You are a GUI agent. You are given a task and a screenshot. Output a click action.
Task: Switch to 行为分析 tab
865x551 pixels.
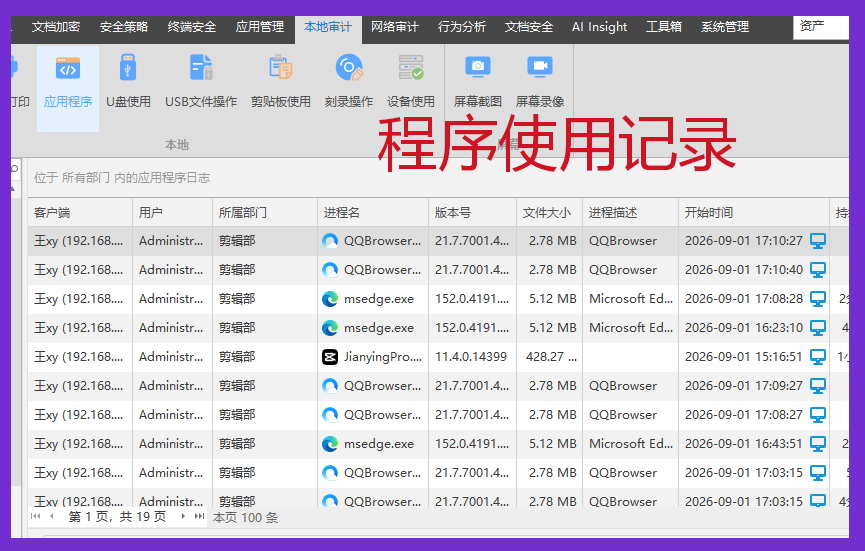coord(462,27)
